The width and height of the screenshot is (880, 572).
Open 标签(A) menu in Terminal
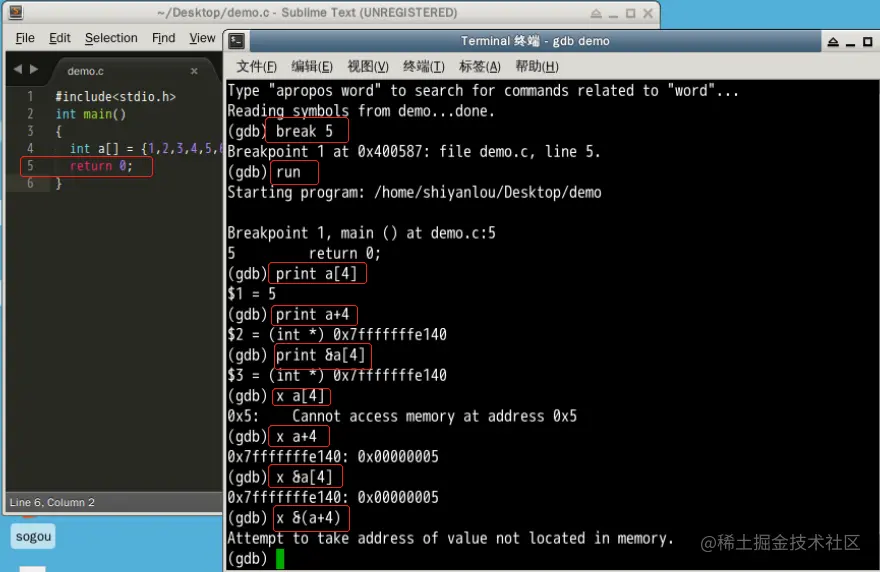point(480,67)
